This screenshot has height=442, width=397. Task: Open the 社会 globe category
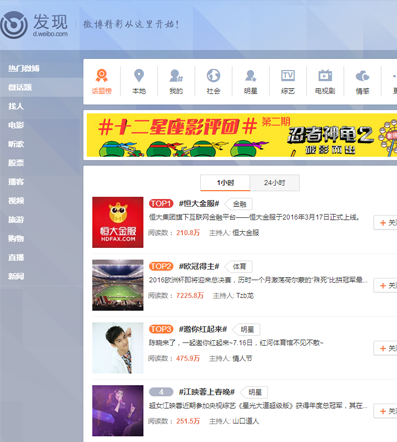tap(213, 82)
